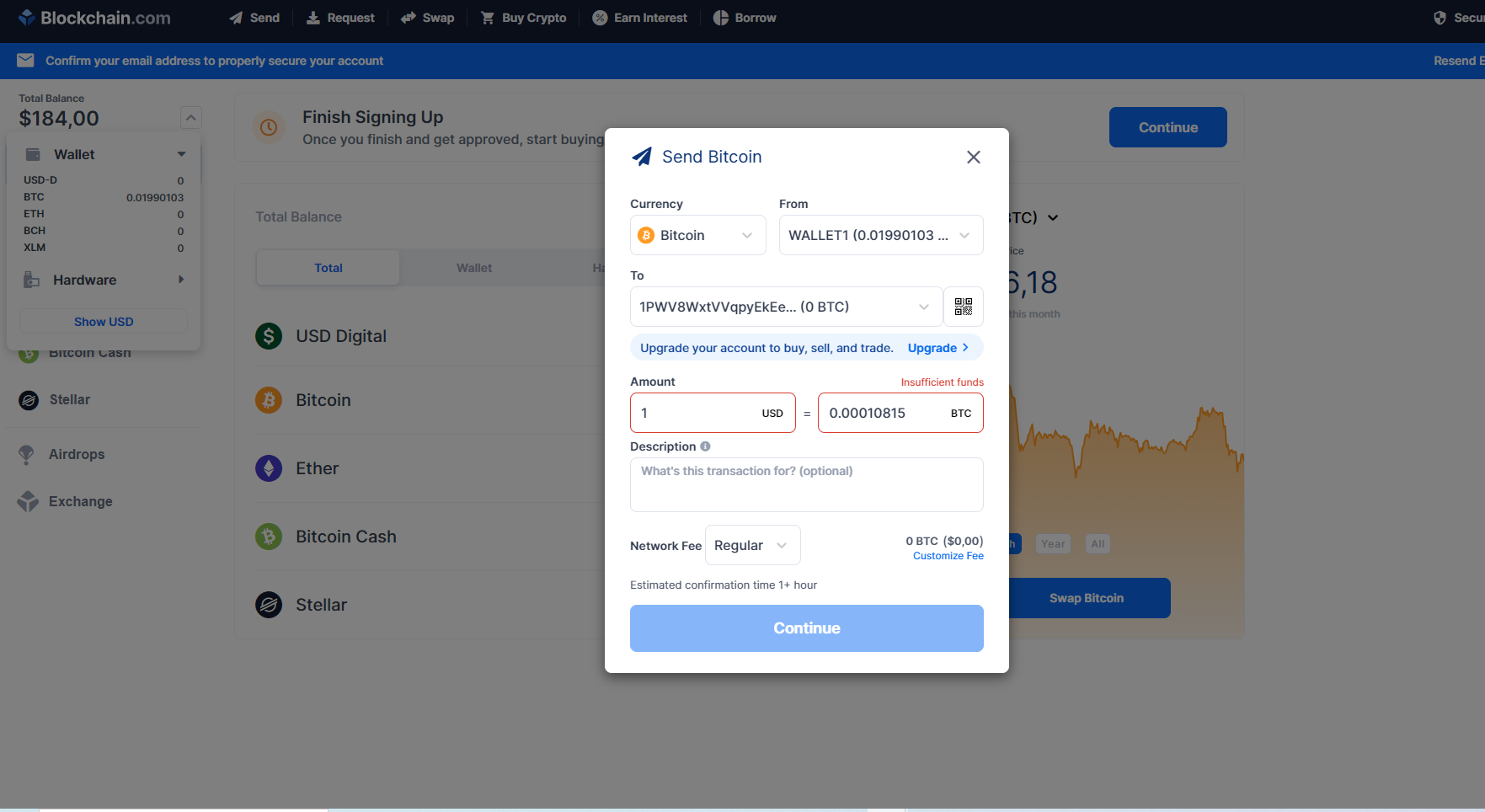Click the USD Digital dollar icon

coord(269,336)
